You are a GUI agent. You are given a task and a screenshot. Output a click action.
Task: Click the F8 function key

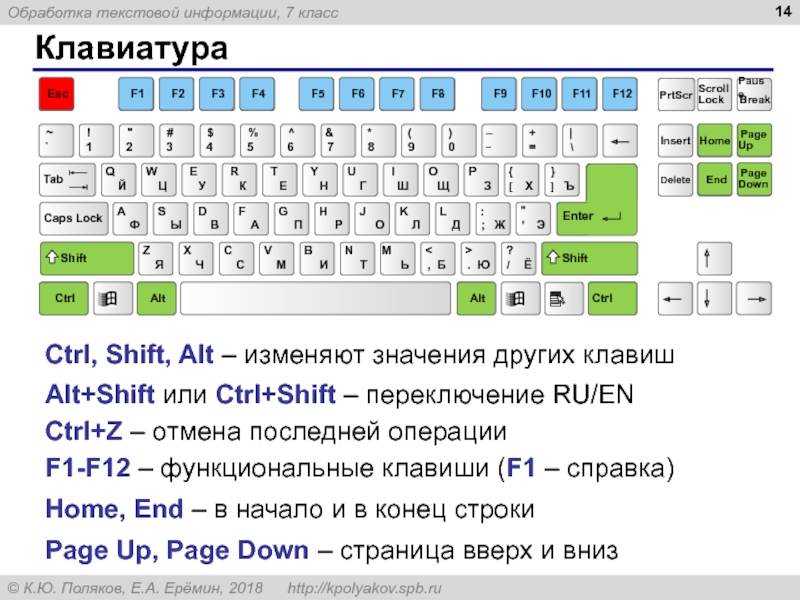[x=437, y=94]
